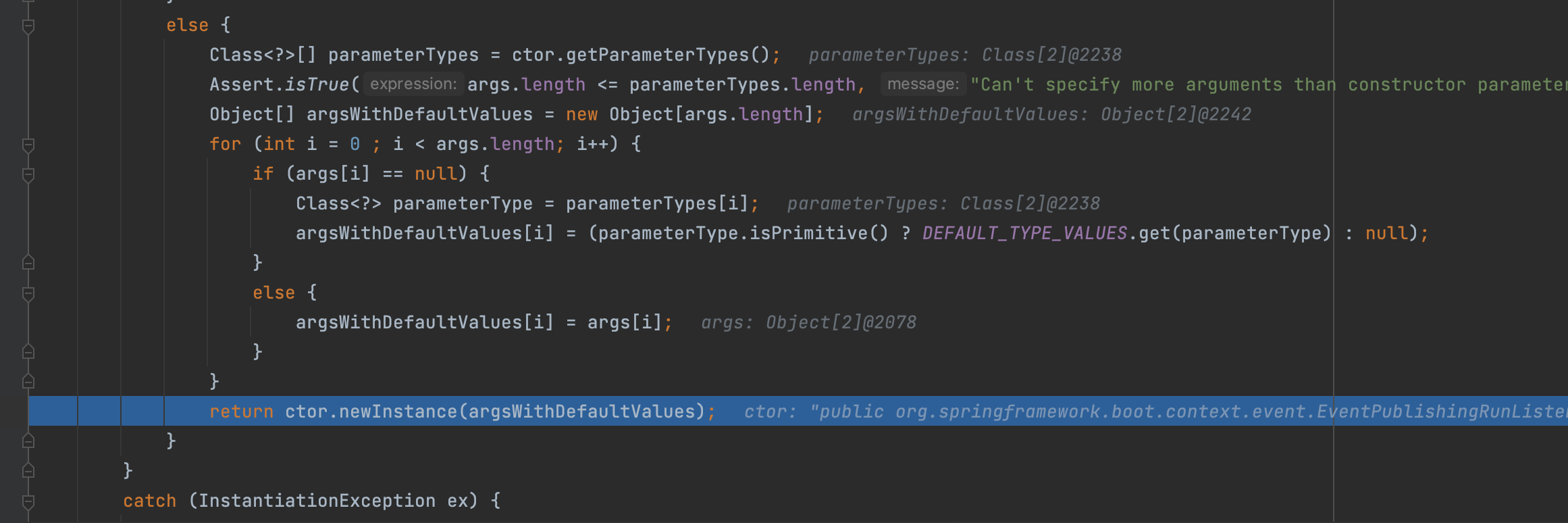Click the 'expression:' parameter hint in Assert.isTrue
1568x523 pixels.
coord(413,84)
